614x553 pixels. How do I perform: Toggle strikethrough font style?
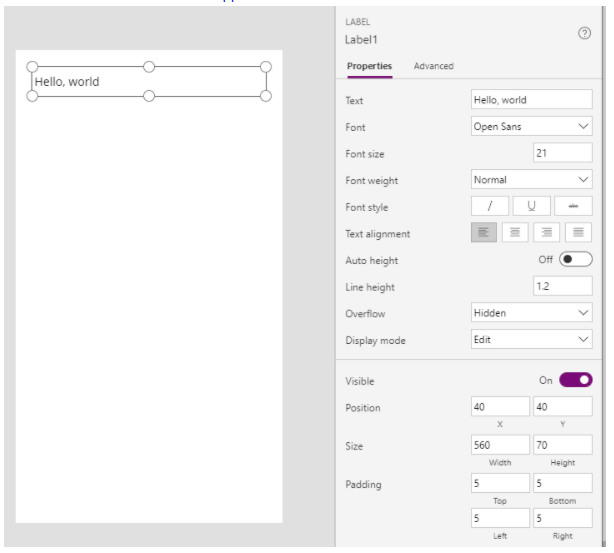pos(573,206)
